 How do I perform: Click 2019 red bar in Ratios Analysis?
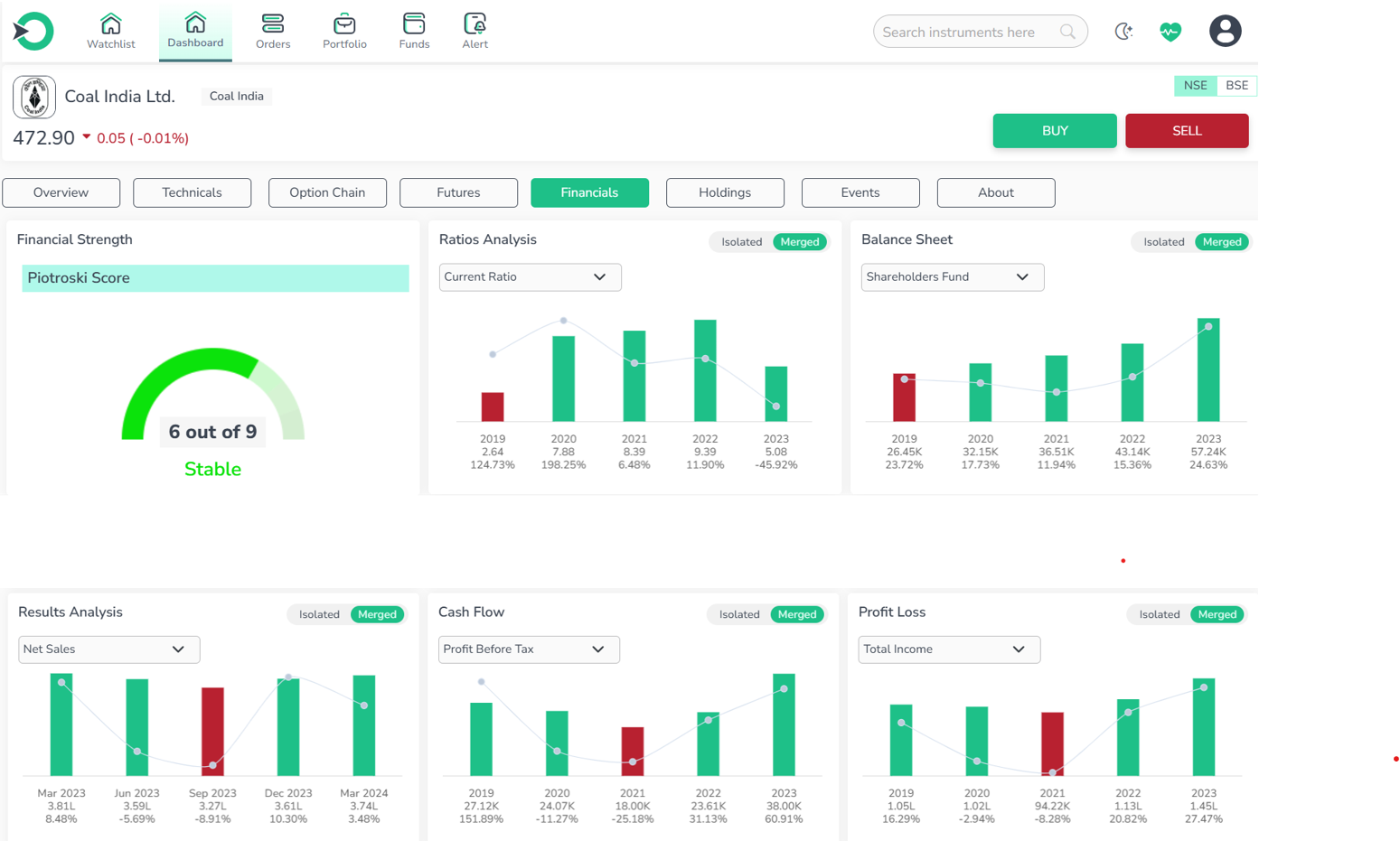tap(493, 406)
